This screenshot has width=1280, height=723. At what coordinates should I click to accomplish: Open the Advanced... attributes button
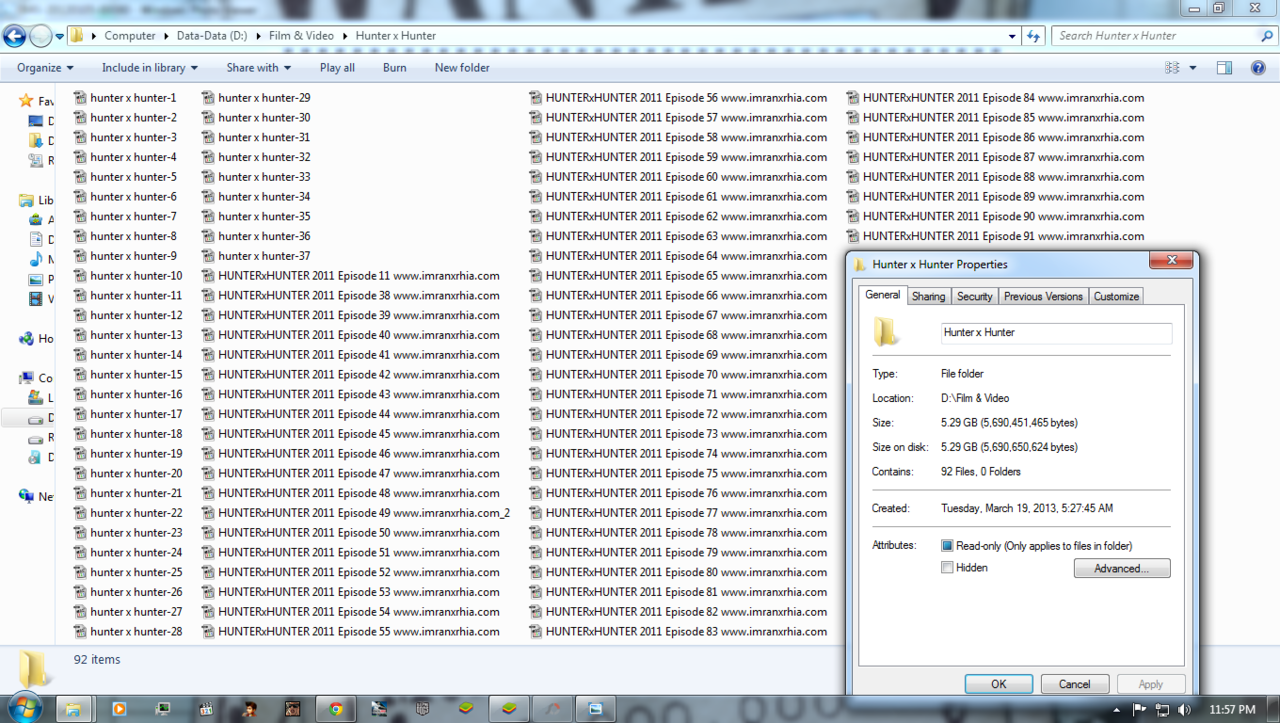(x=1122, y=568)
